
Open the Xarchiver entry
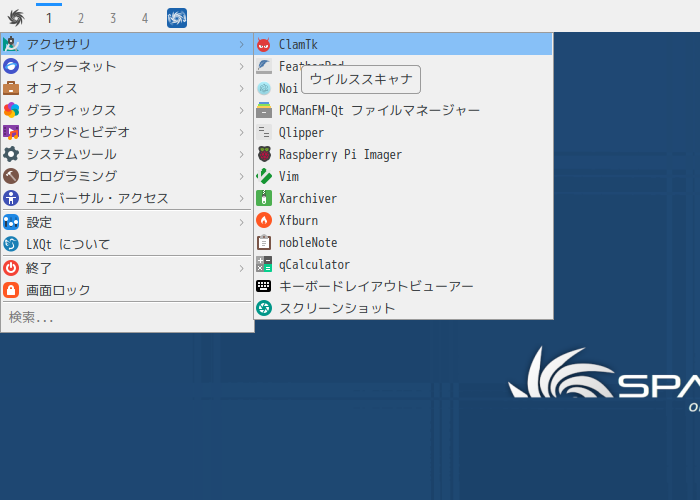tap(403, 198)
